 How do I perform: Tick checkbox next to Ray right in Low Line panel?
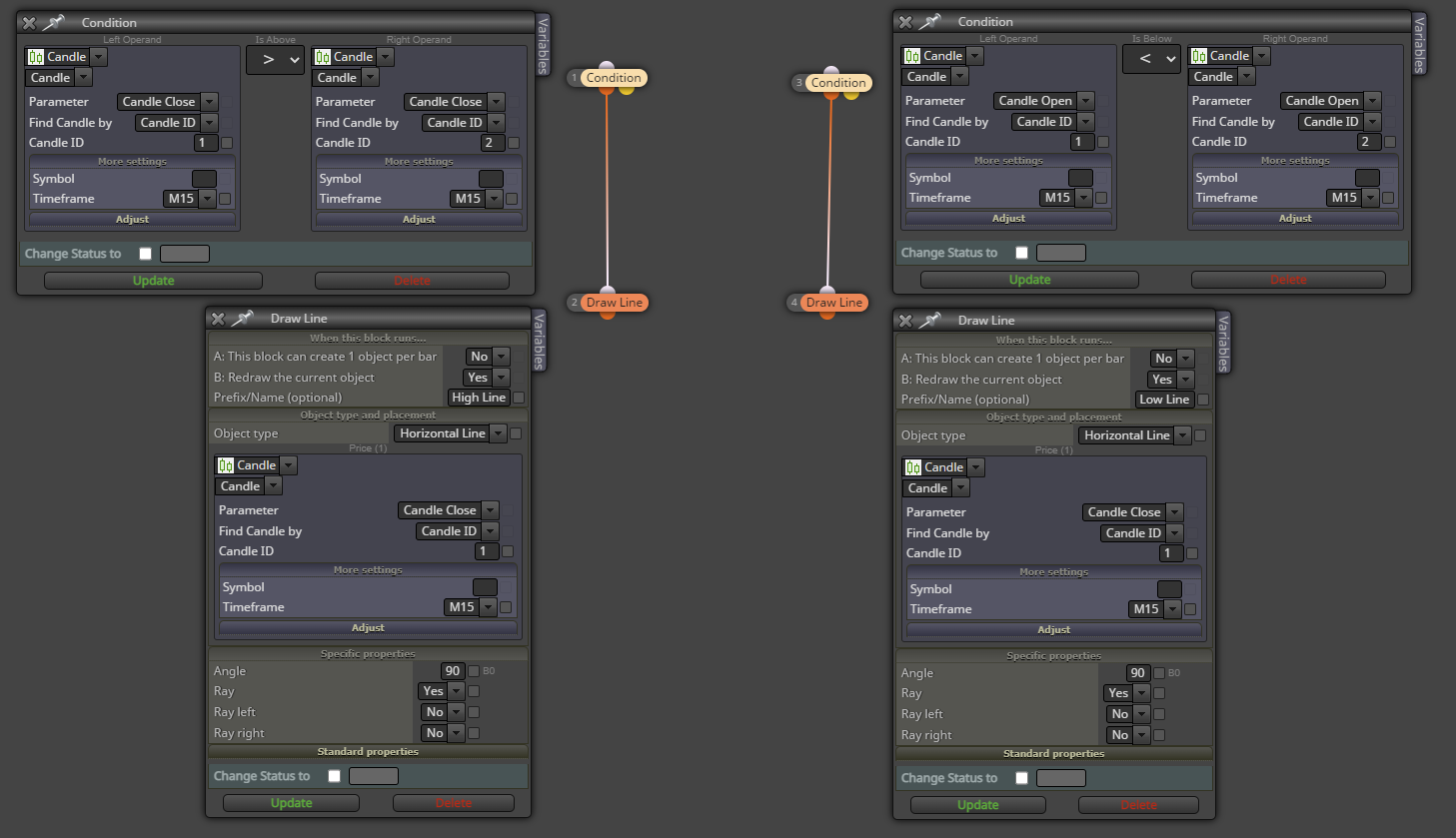click(1159, 735)
